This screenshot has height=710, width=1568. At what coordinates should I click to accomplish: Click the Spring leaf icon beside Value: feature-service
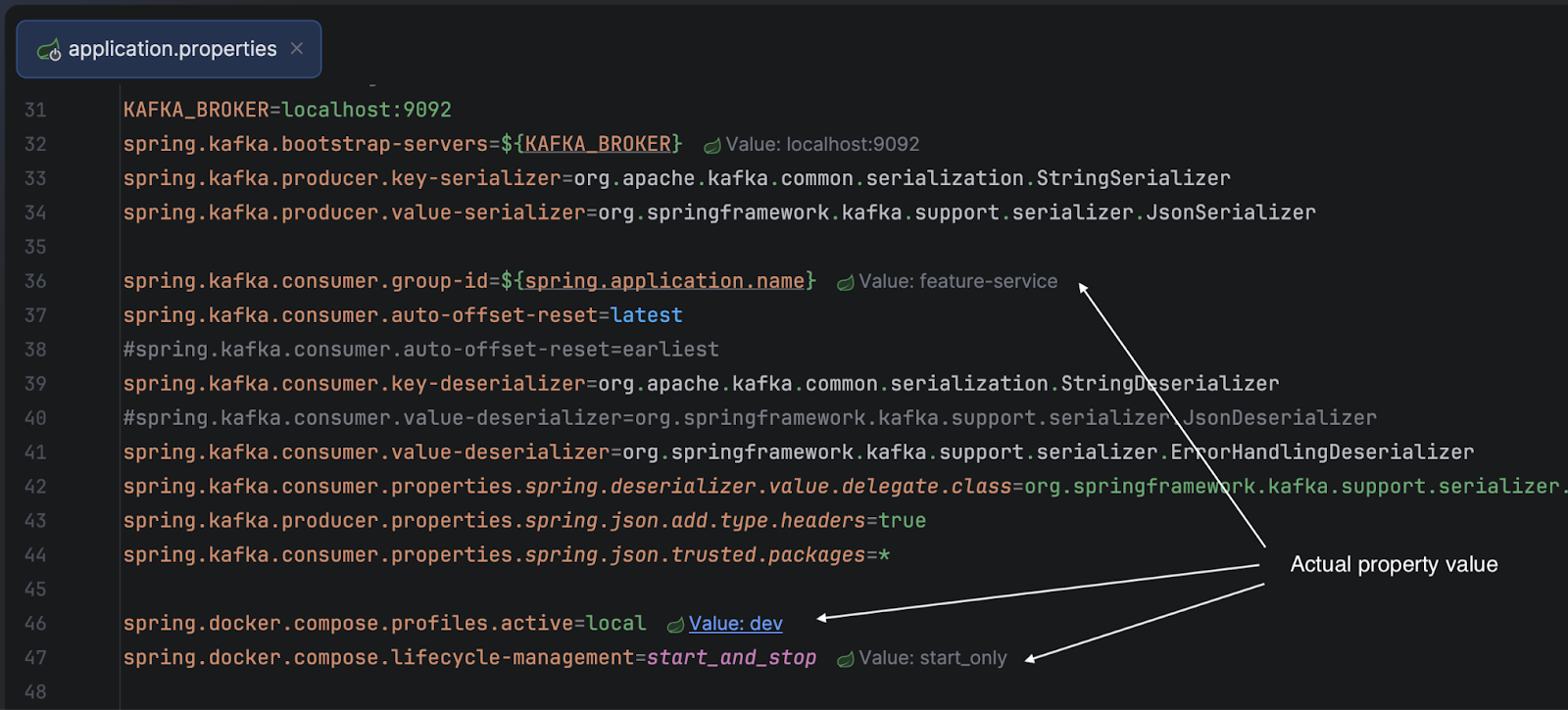click(846, 283)
